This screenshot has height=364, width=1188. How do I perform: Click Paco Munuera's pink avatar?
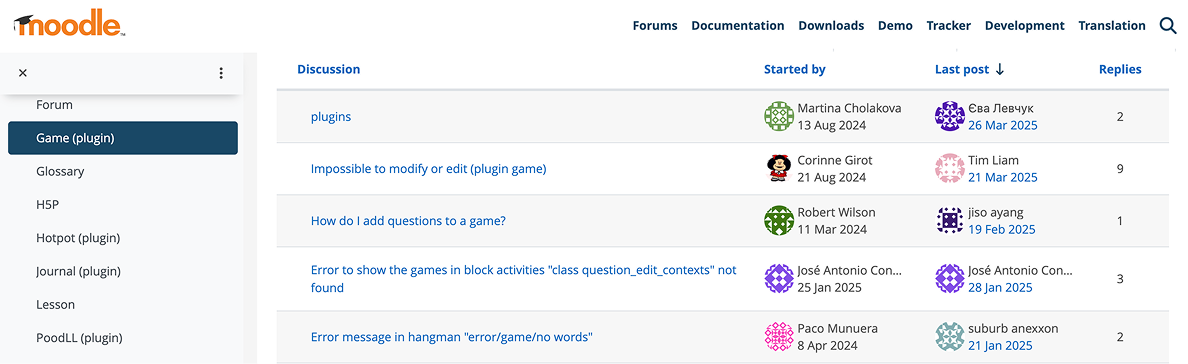[779, 337]
